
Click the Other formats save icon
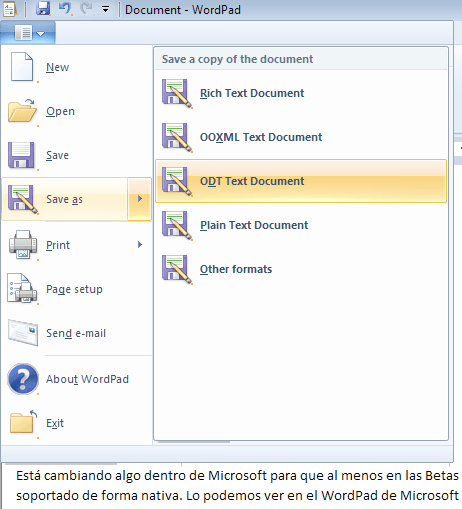[x=177, y=269]
